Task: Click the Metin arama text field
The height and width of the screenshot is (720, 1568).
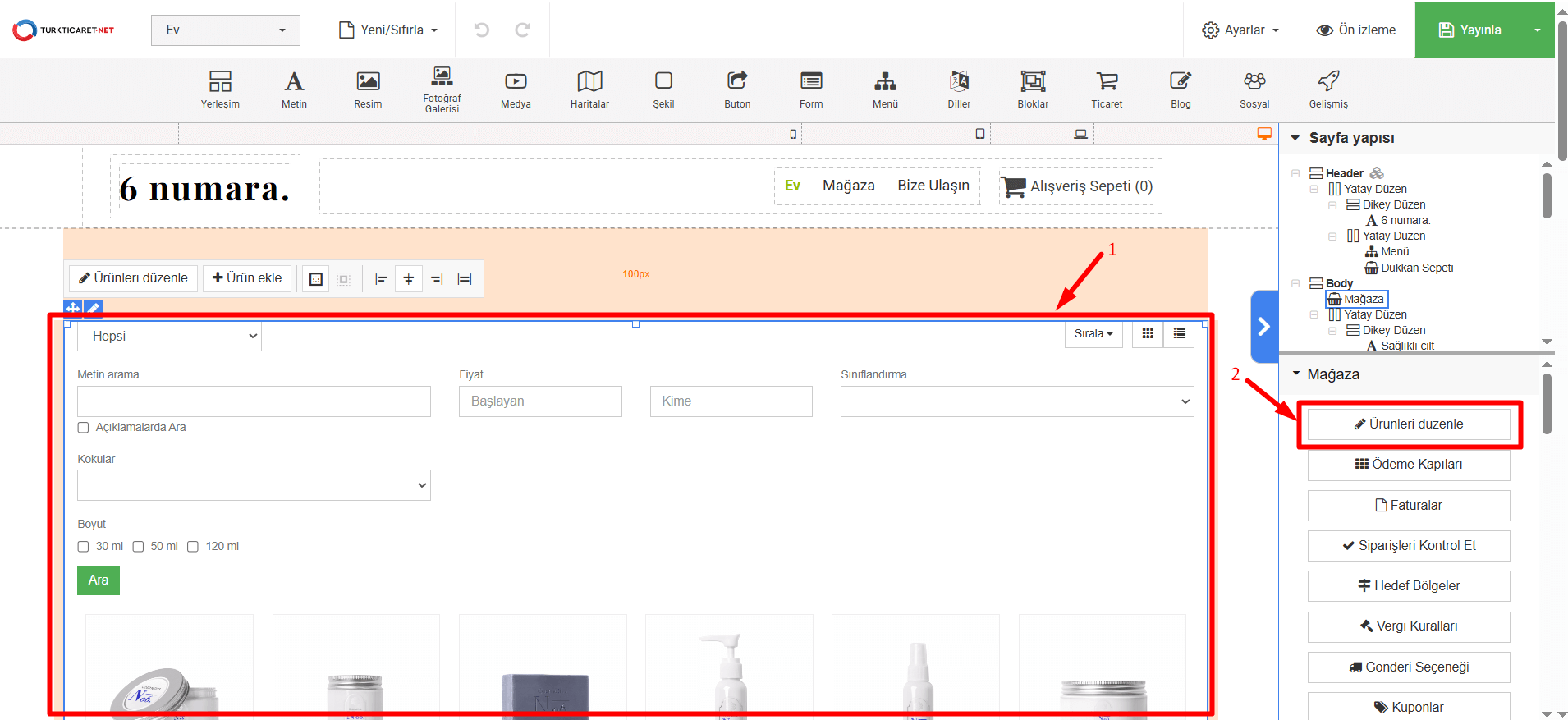Action: pyautogui.click(x=254, y=401)
